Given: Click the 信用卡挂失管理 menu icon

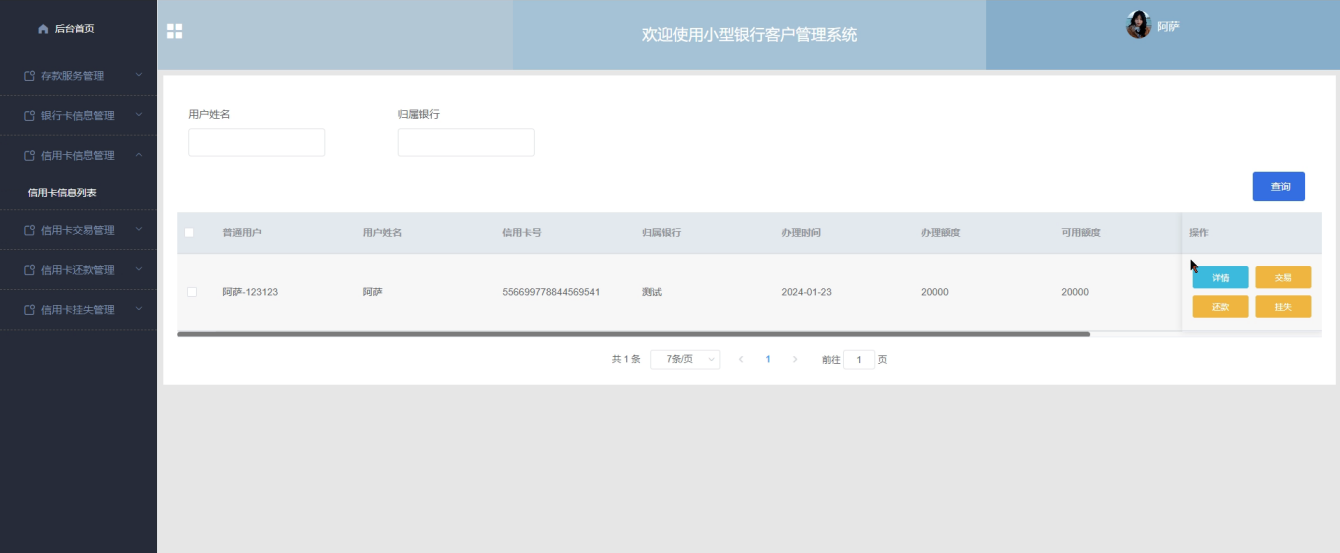Looking at the screenshot, I should 30,310.
